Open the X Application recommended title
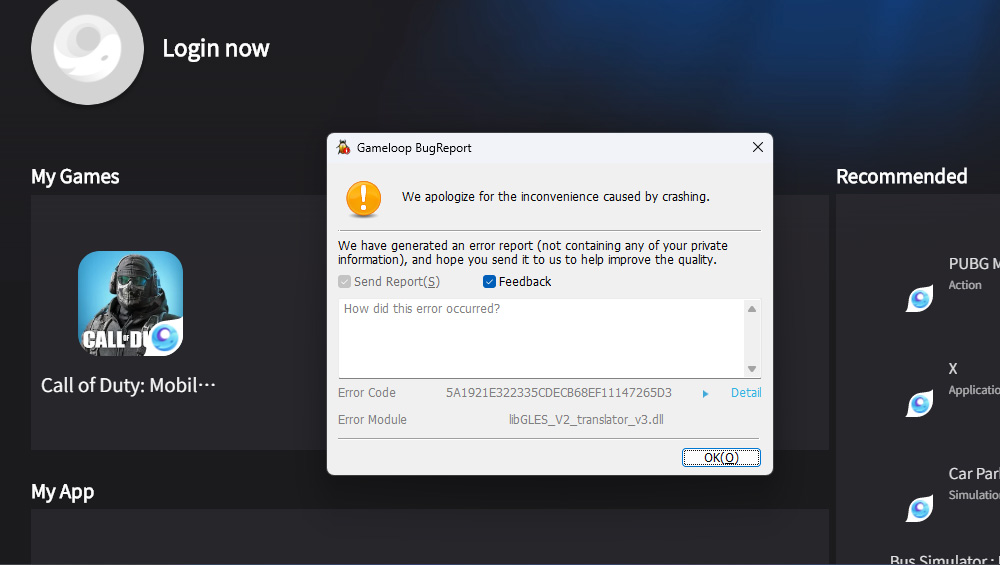Screen dimensions: 1000x565 [953, 369]
